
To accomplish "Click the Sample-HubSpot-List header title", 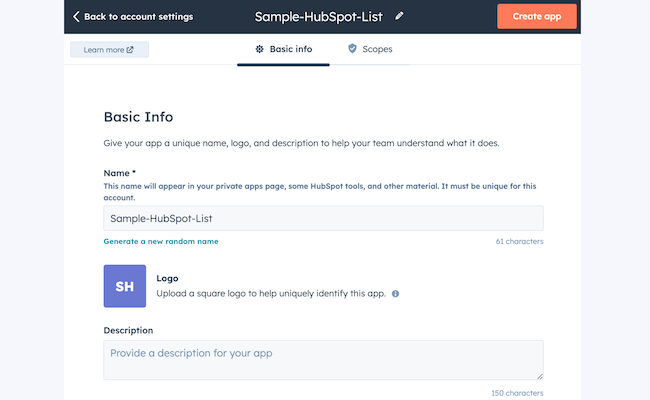I will pyautogui.click(x=318, y=17).
